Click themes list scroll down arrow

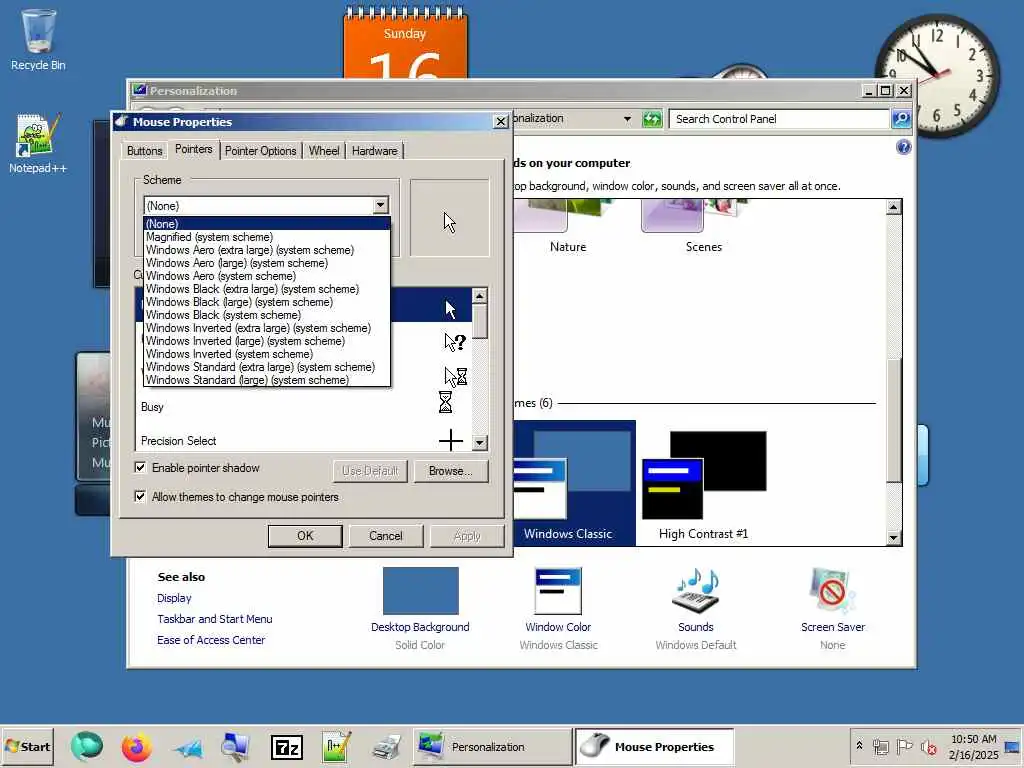pos(893,538)
